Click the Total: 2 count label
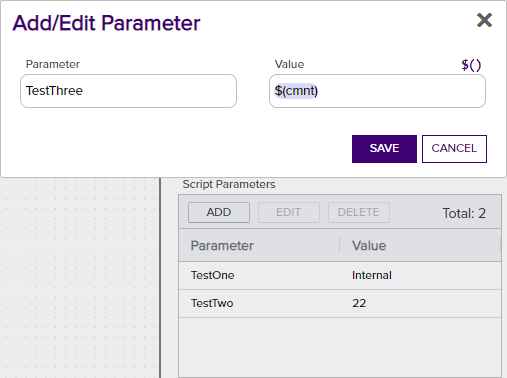This screenshot has width=507, height=378. pos(464,213)
